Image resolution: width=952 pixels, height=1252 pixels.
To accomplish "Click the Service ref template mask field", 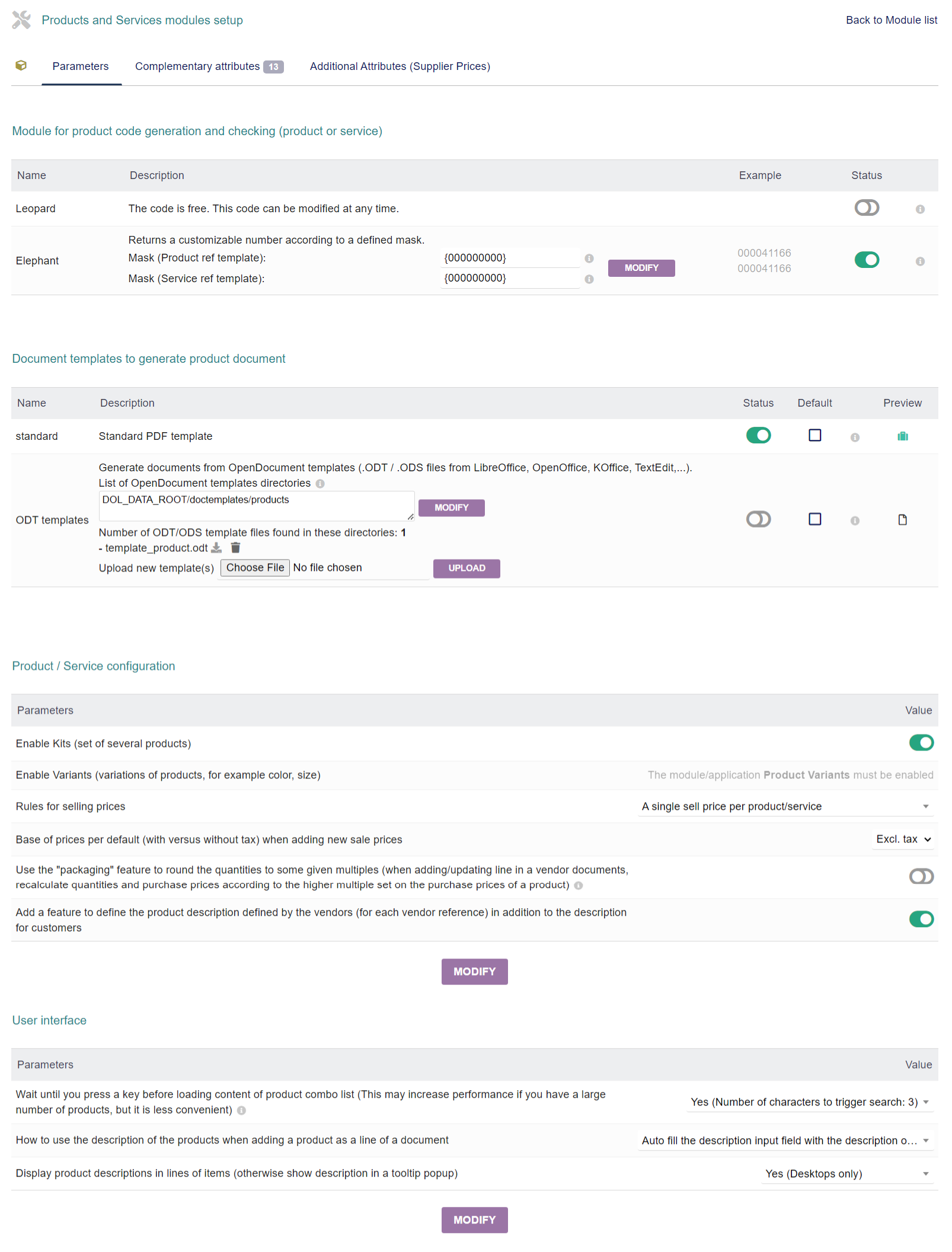I will pyautogui.click(x=510, y=279).
